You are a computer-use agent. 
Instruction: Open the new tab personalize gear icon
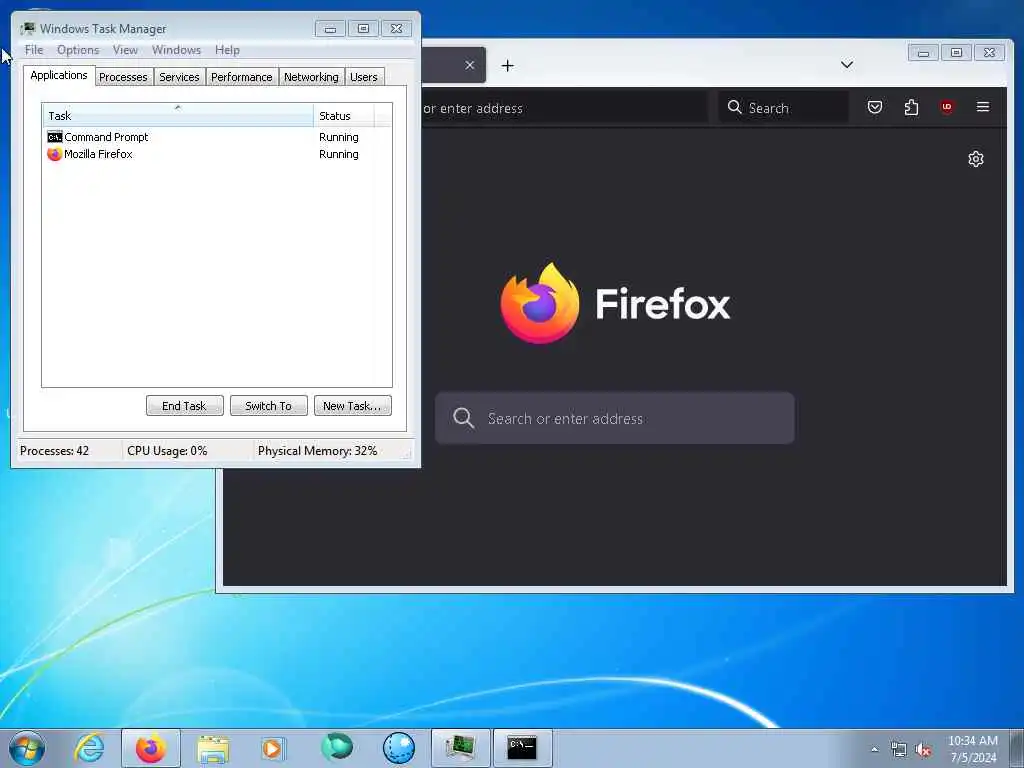click(x=975, y=159)
